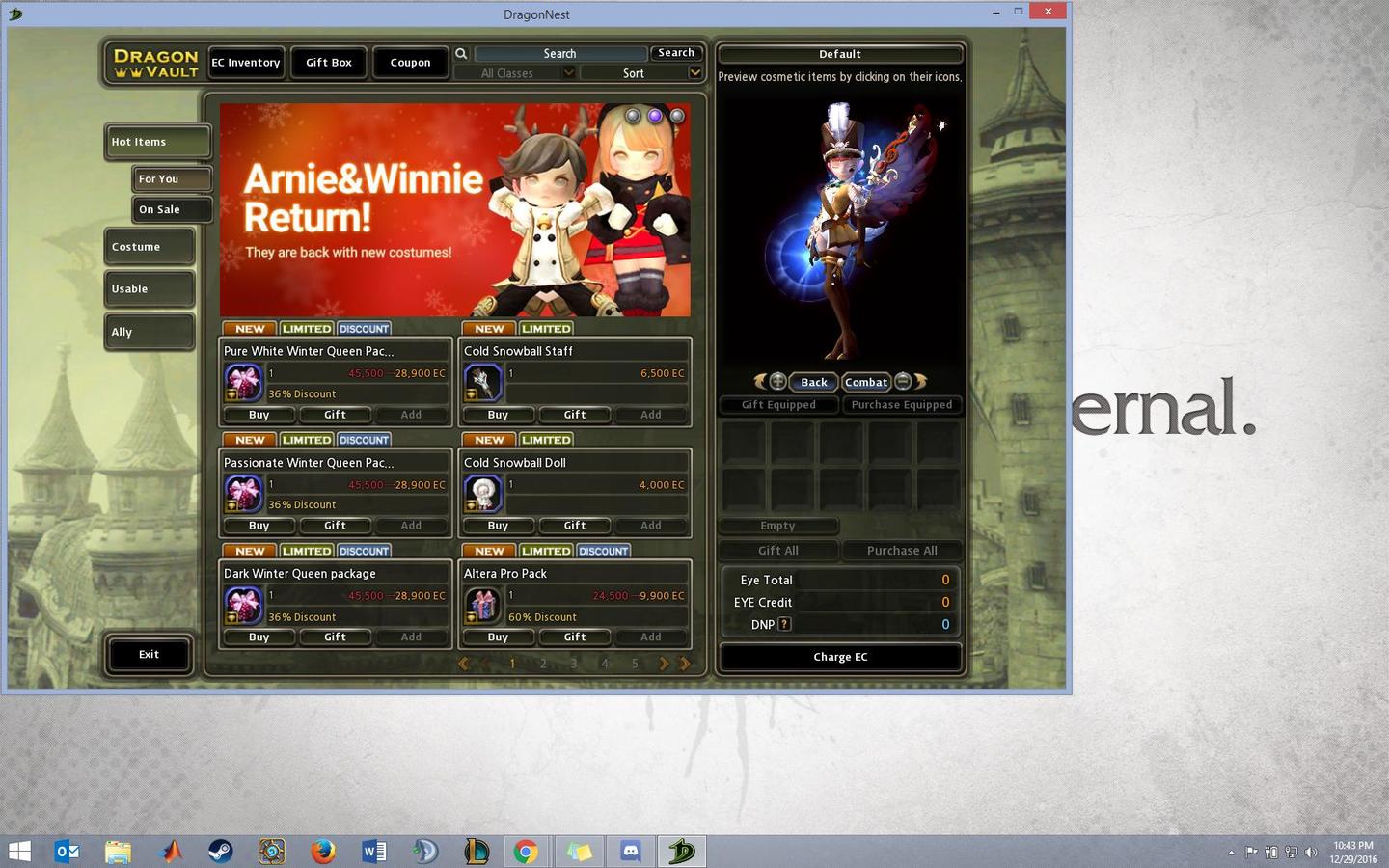Select second purple banner indicator dot
The image size is (1389, 868).
click(x=655, y=116)
